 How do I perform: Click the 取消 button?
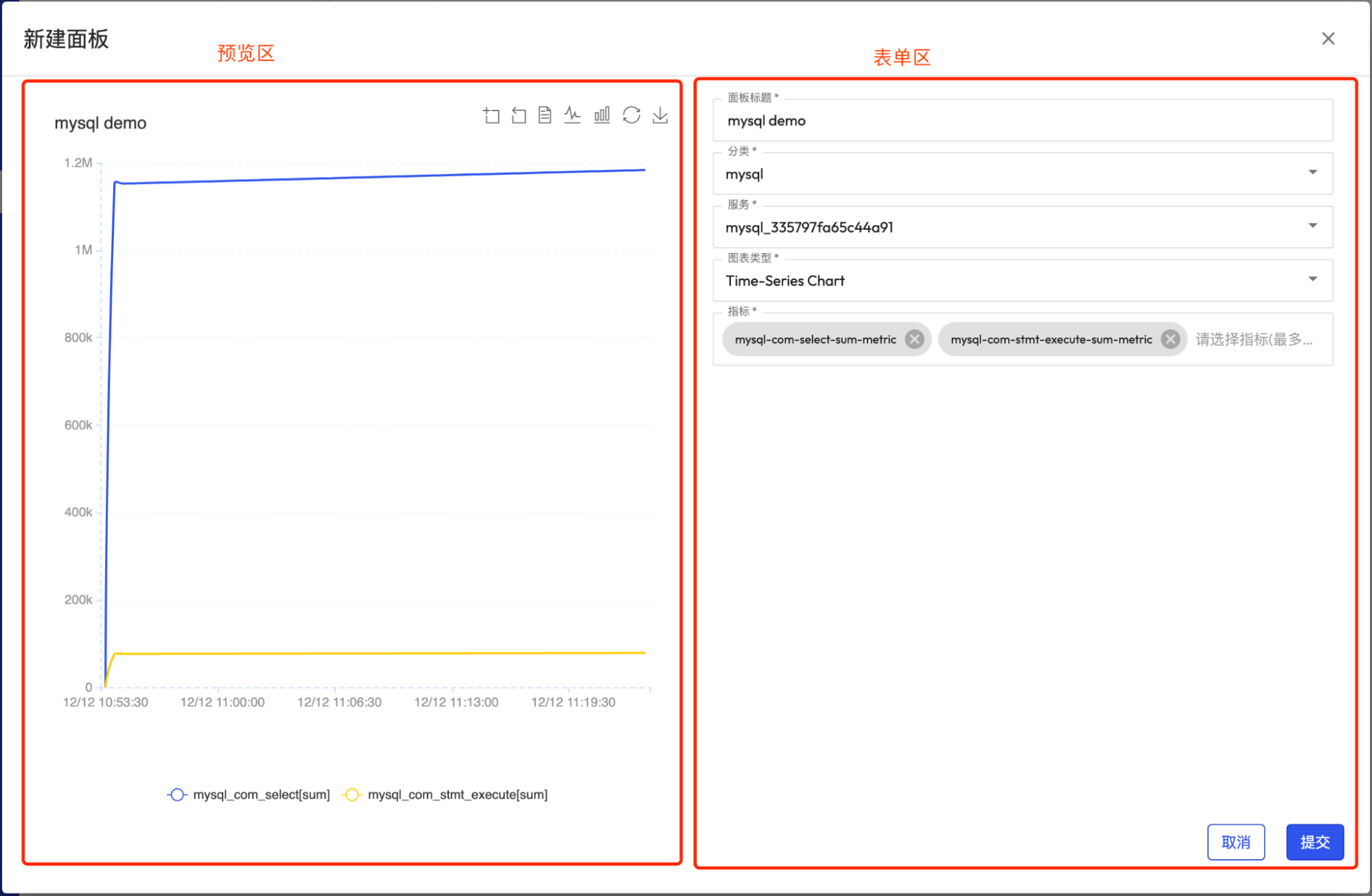click(1236, 842)
